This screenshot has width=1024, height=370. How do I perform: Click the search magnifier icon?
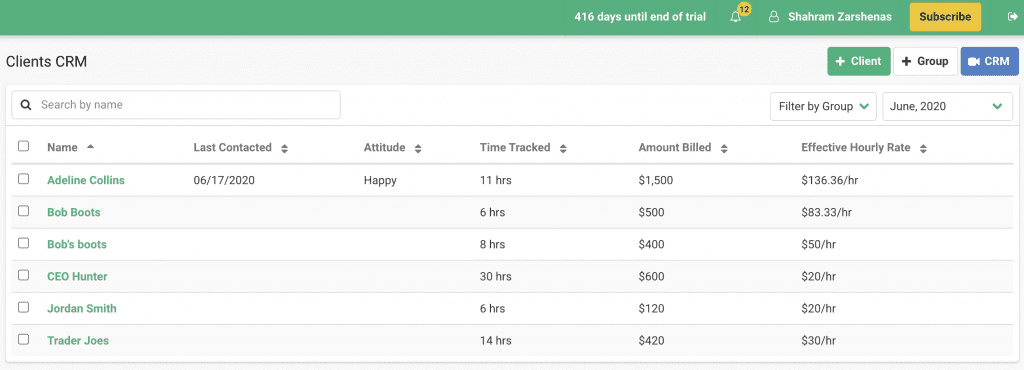tap(26, 104)
